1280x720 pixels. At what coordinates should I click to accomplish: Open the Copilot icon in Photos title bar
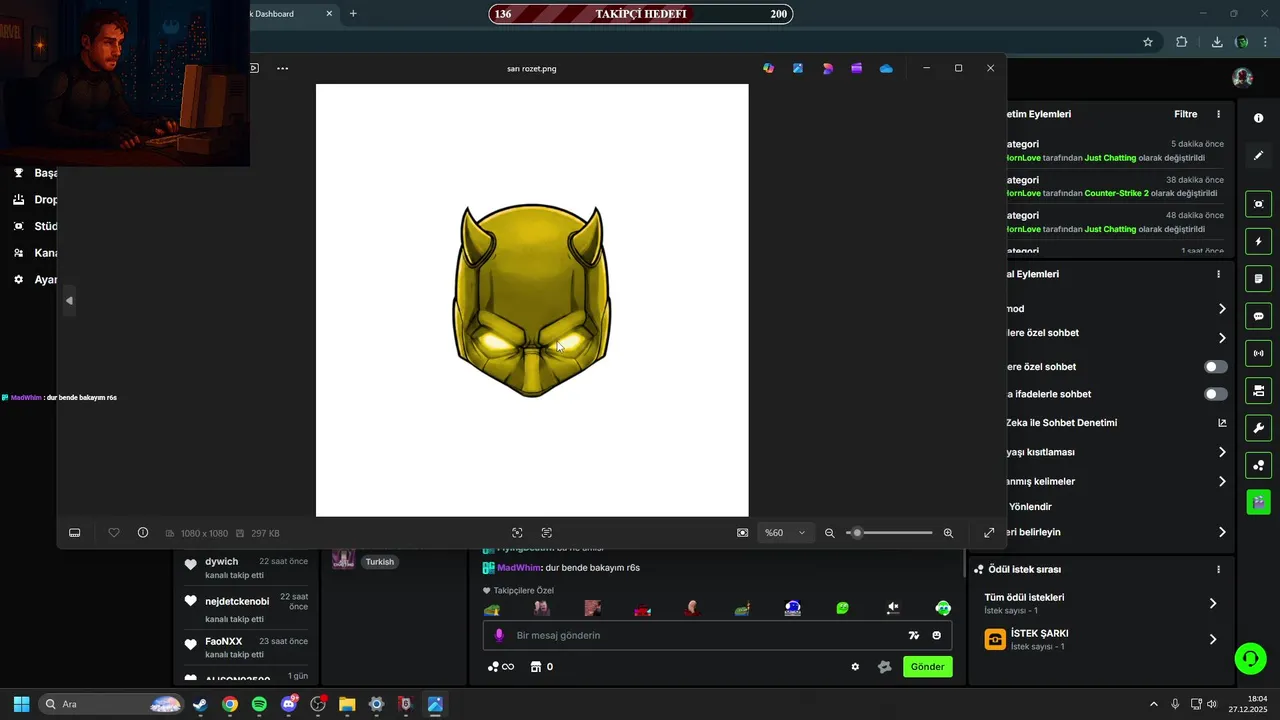point(768,68)
